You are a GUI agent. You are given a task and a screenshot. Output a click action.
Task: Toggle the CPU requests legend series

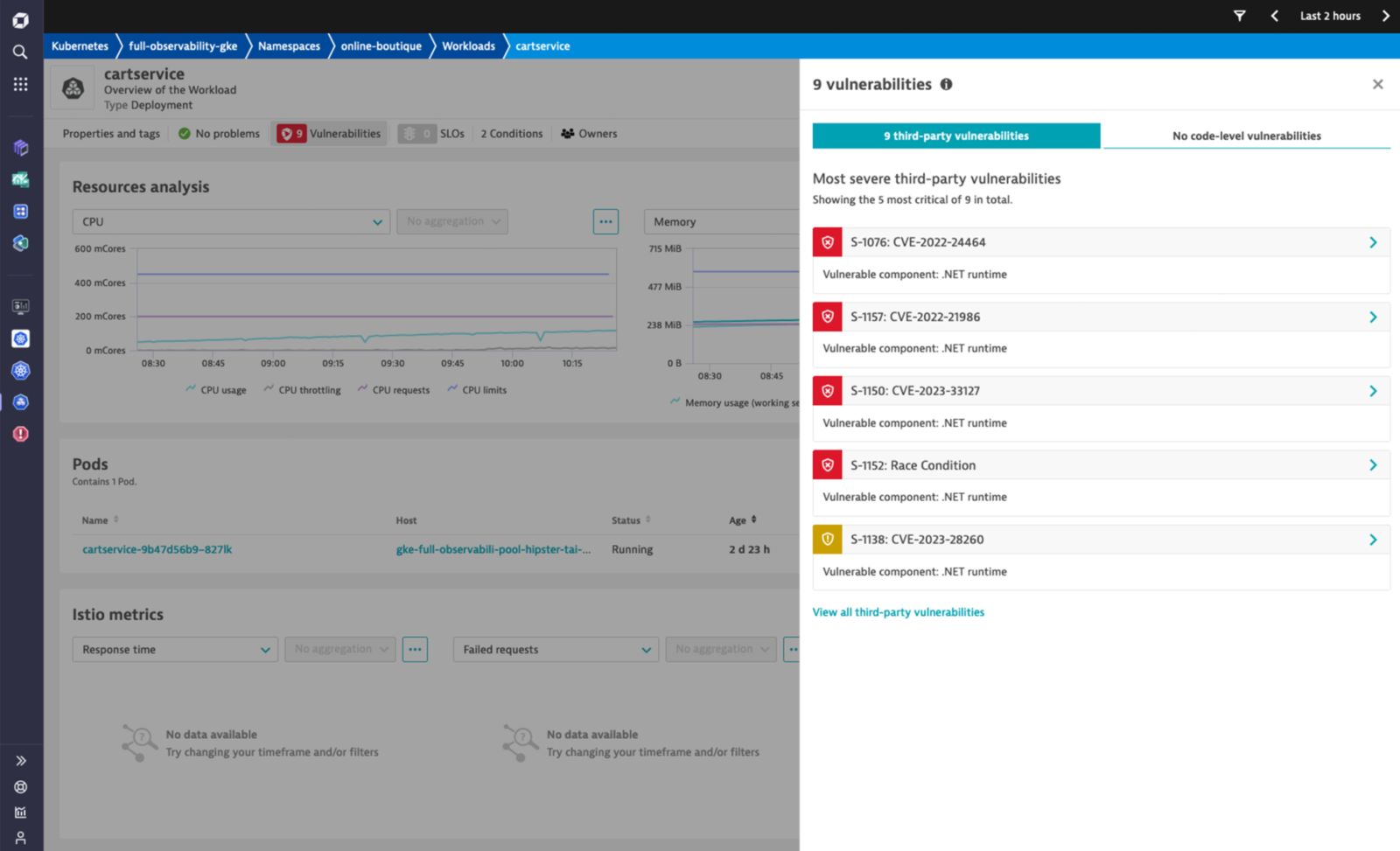[394, 390]
